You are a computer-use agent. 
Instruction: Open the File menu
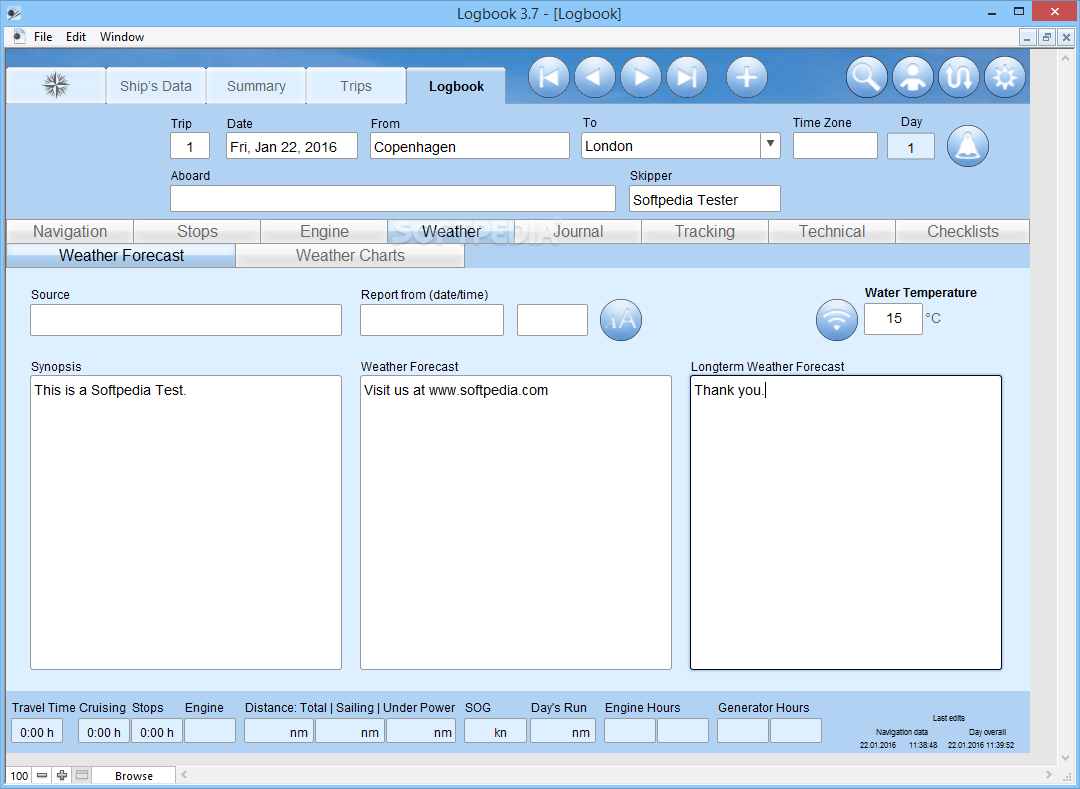(x=43, y=37)
